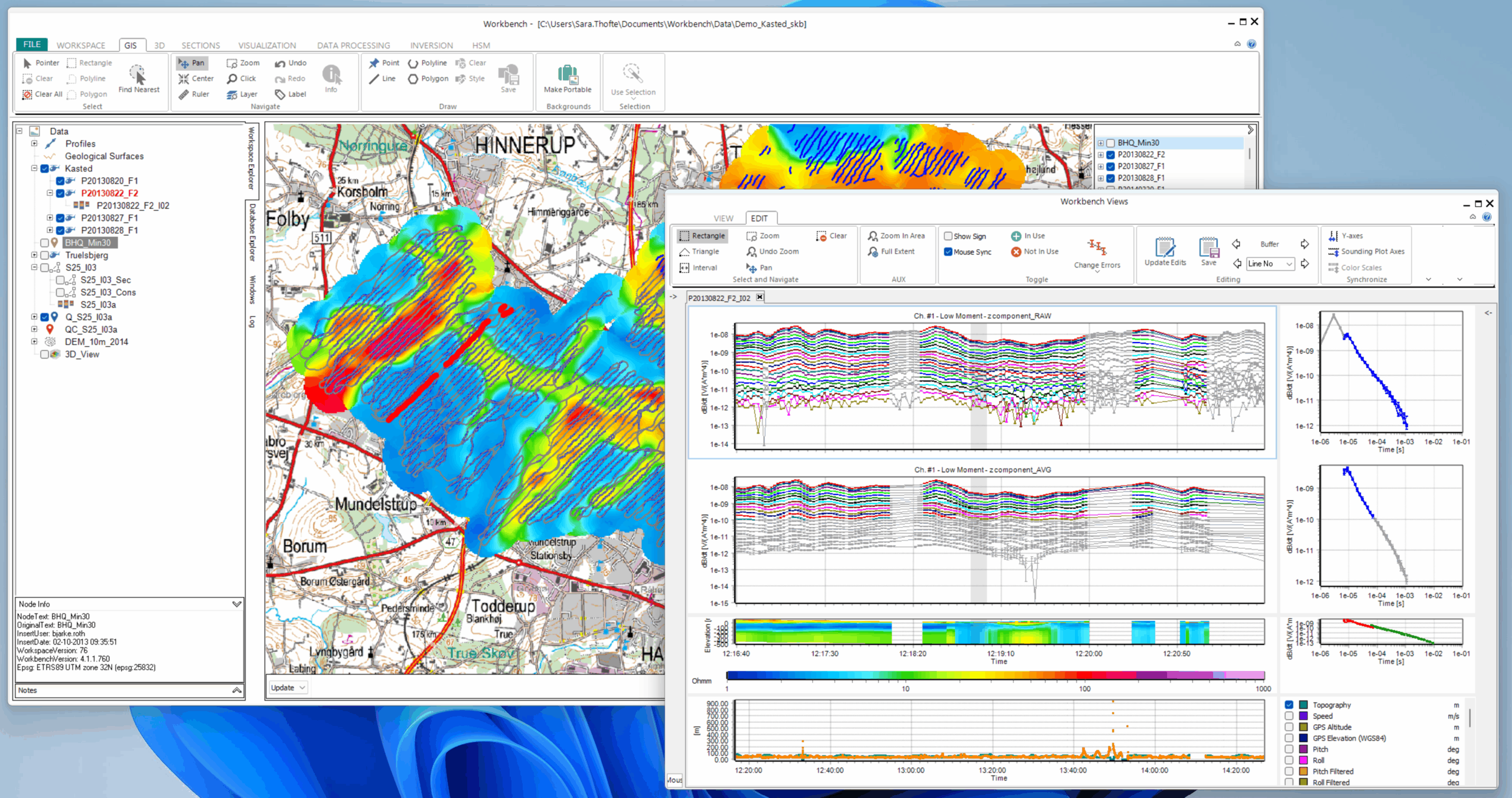The image size is (1512, 798).
Task: Switch to the INVERSION ribbon tab
Action: point(431,45)
